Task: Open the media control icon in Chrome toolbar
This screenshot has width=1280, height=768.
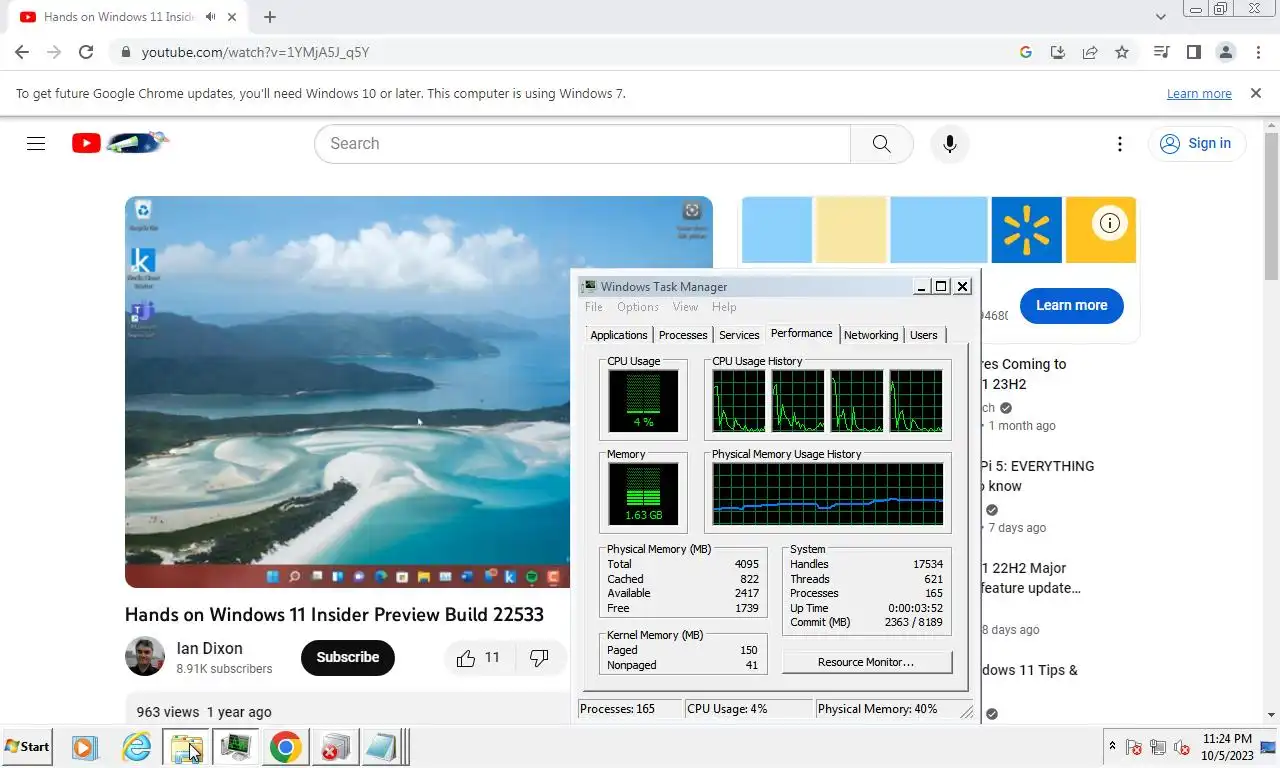Action: (1161, 52)
